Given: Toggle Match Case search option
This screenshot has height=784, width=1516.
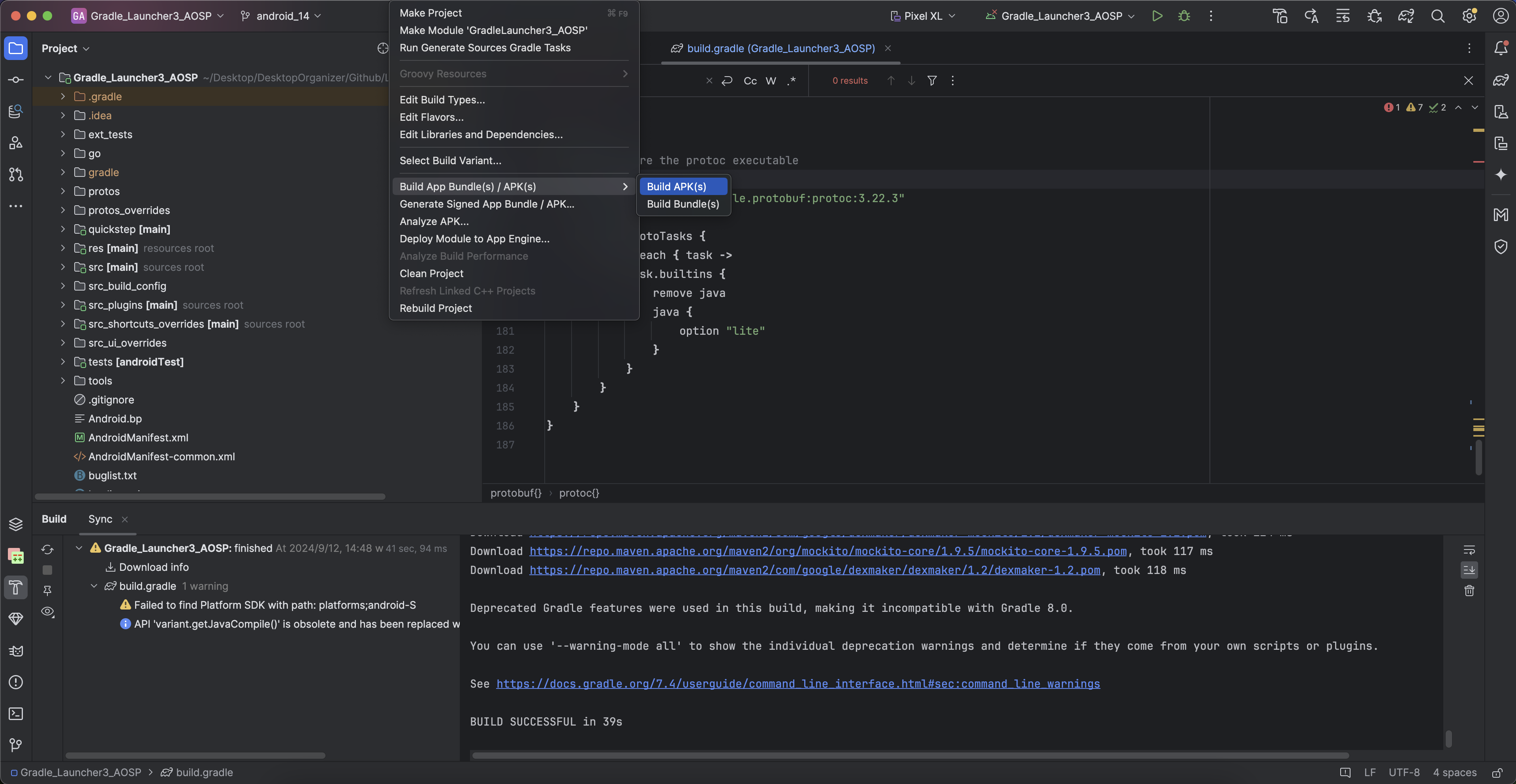Looking at the screenshot, I should pos(750,81).
